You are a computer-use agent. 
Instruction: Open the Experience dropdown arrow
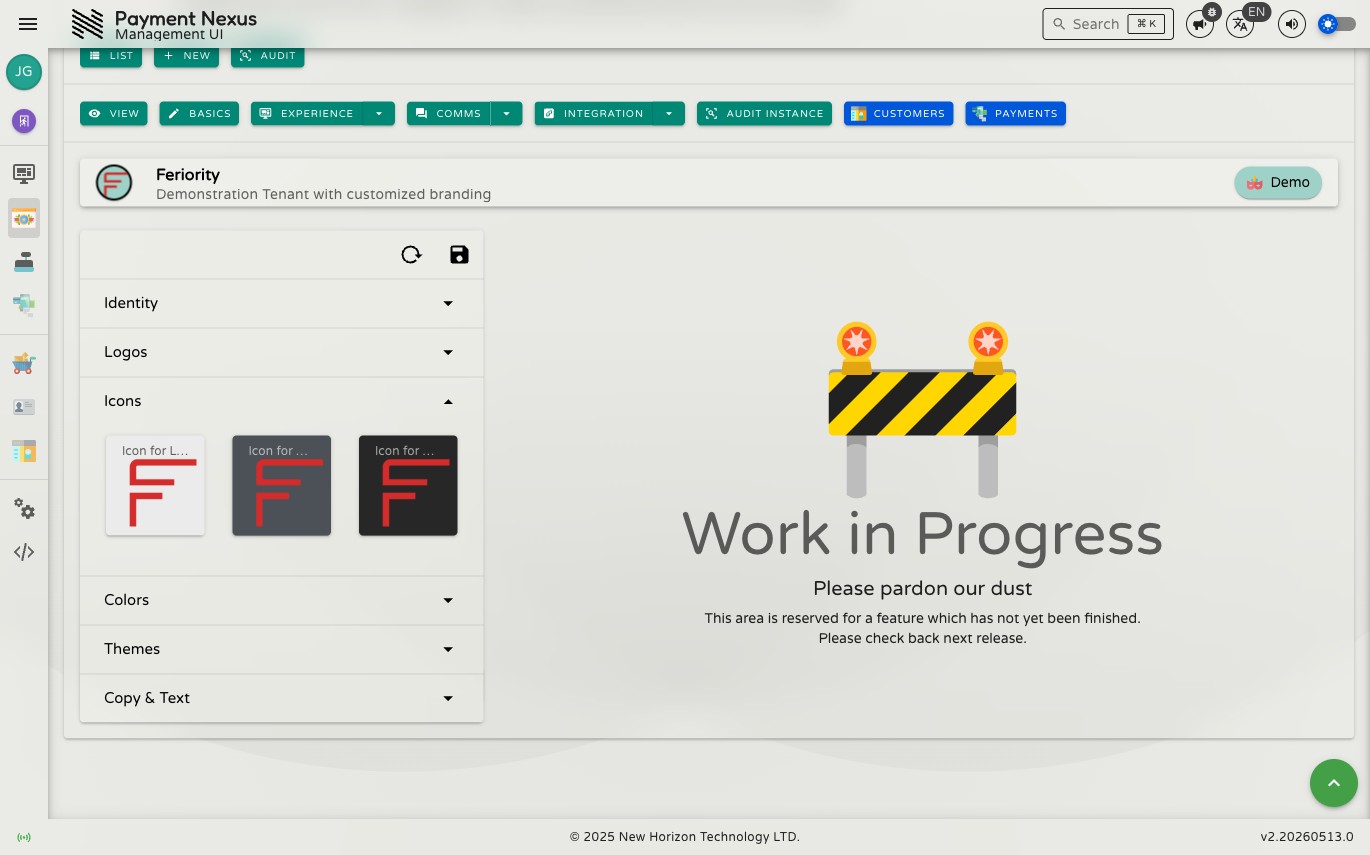[x=379, y=114]
